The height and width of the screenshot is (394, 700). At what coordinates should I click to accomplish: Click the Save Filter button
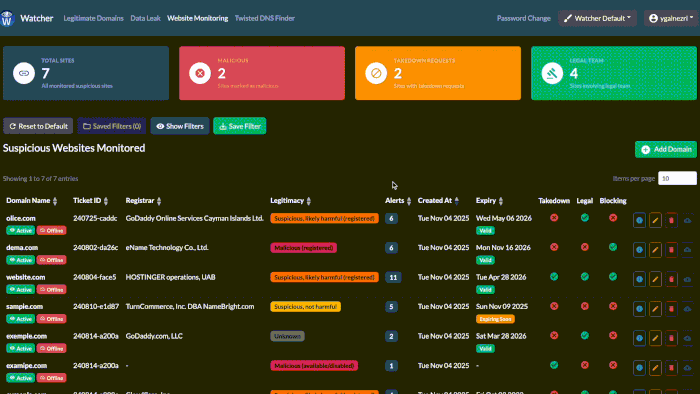(240, 126)
